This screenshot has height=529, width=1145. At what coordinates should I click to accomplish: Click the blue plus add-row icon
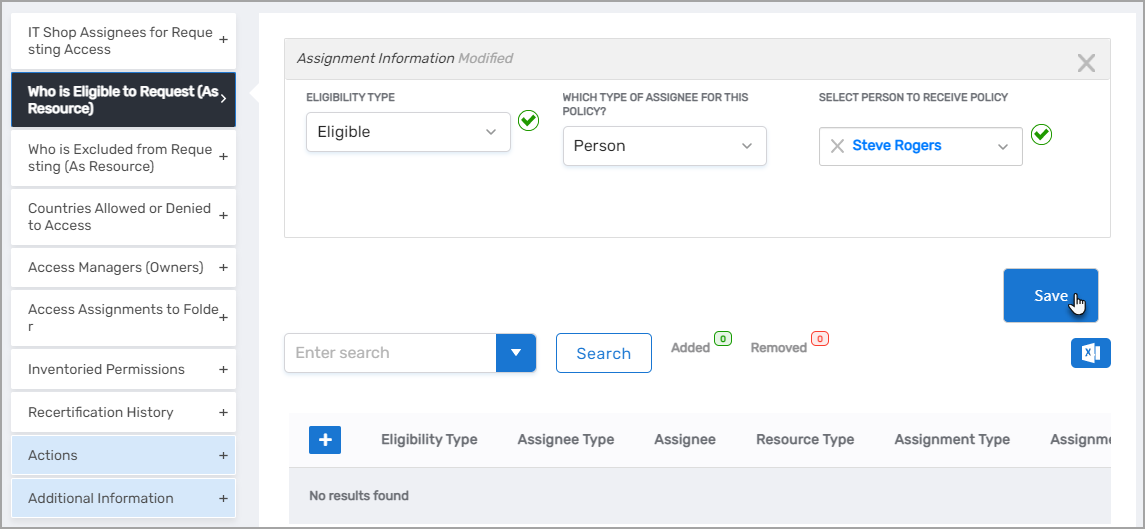tap(325, 439)
